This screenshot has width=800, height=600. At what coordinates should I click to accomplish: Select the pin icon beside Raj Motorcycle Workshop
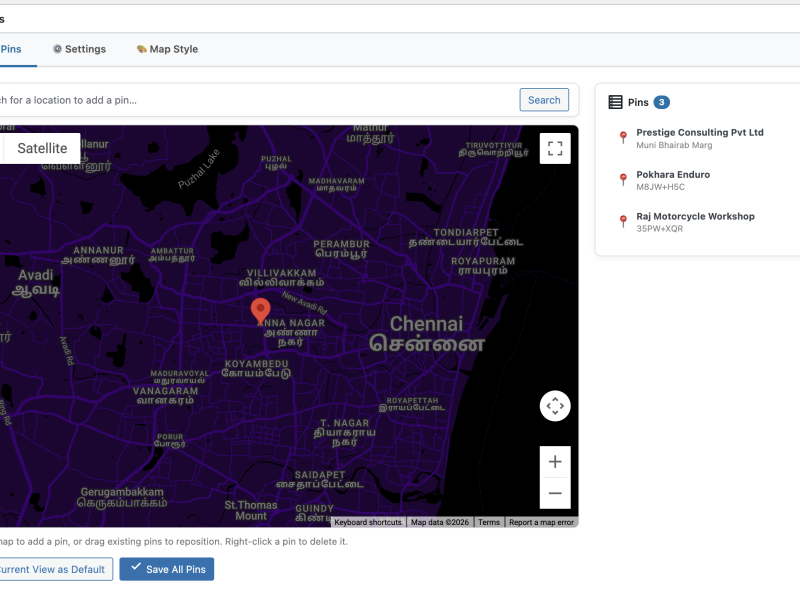pos(622,221)
